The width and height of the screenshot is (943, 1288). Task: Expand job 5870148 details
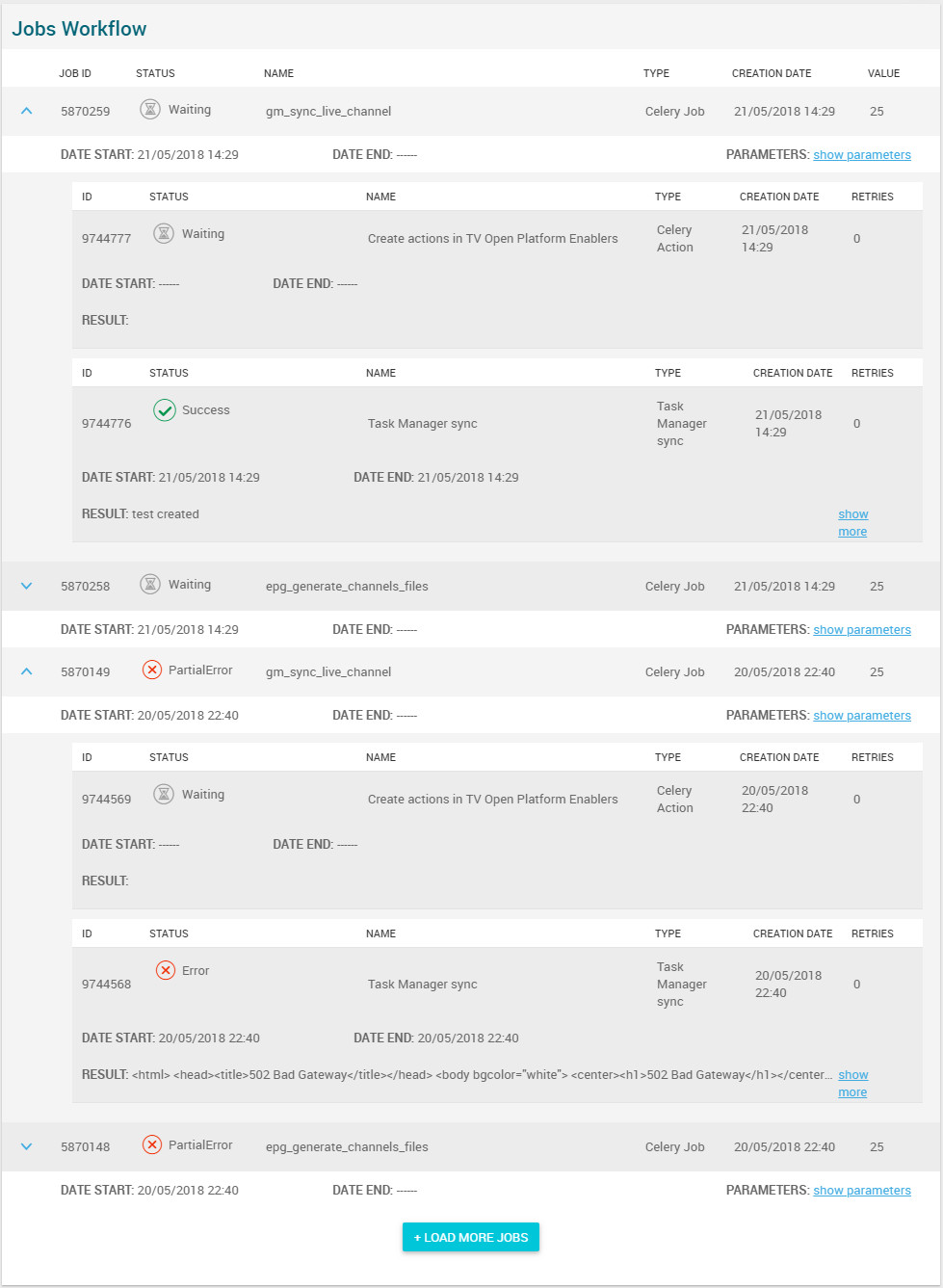tap(27, 1146)
